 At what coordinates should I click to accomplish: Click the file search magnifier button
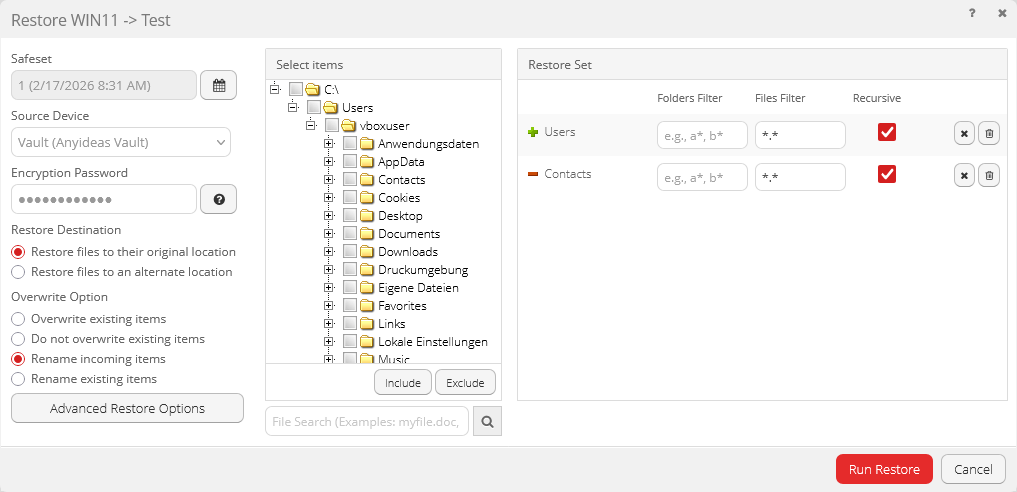tap(487, 422)
